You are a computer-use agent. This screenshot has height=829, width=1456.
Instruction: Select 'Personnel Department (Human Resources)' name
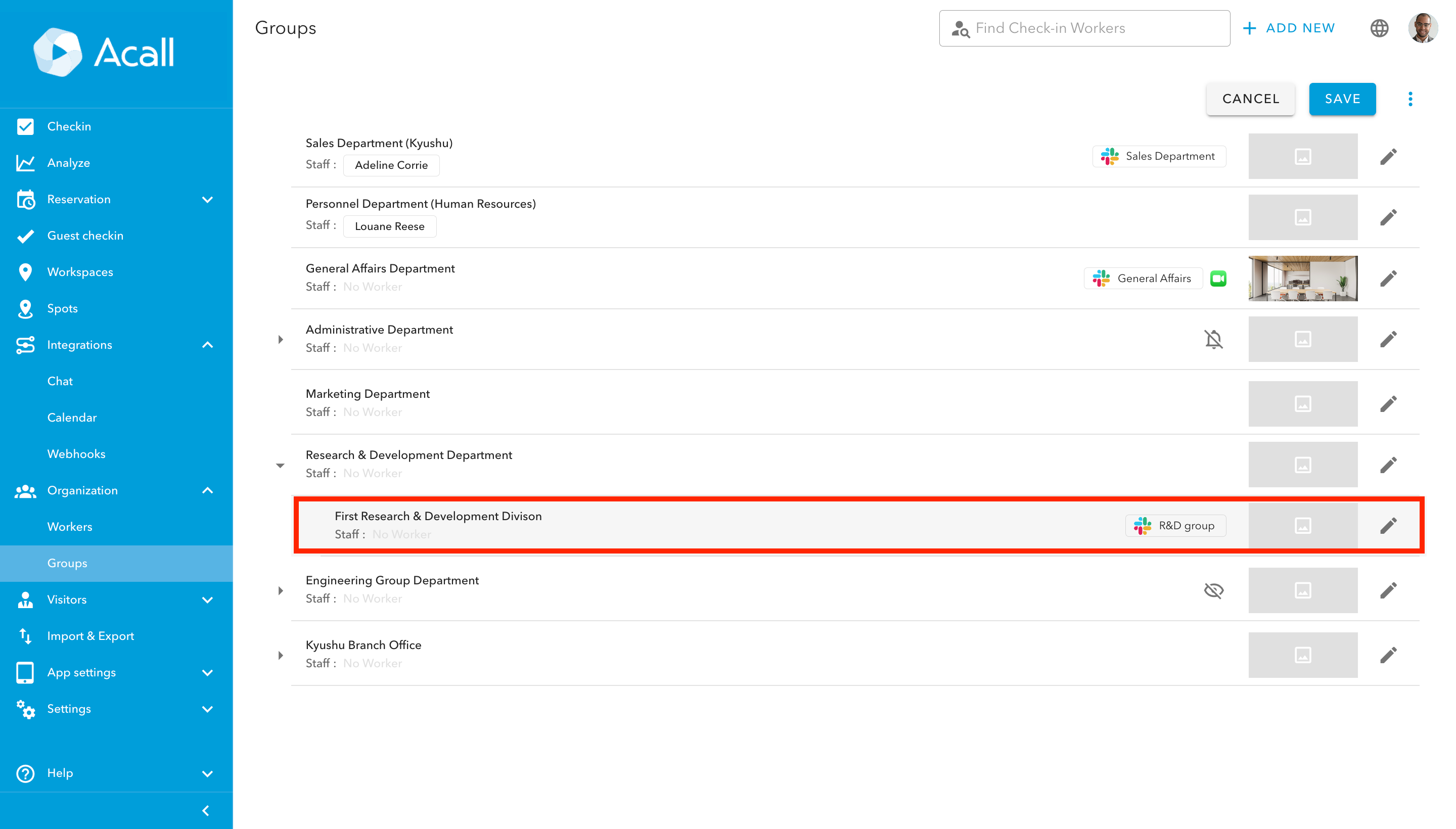[x=420, y=204]
